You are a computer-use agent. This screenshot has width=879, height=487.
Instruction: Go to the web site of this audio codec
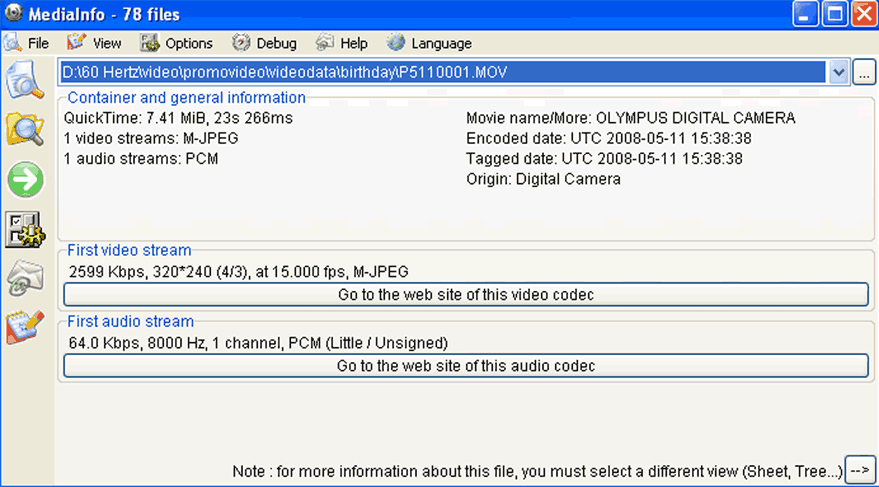(x=466, y=366)
